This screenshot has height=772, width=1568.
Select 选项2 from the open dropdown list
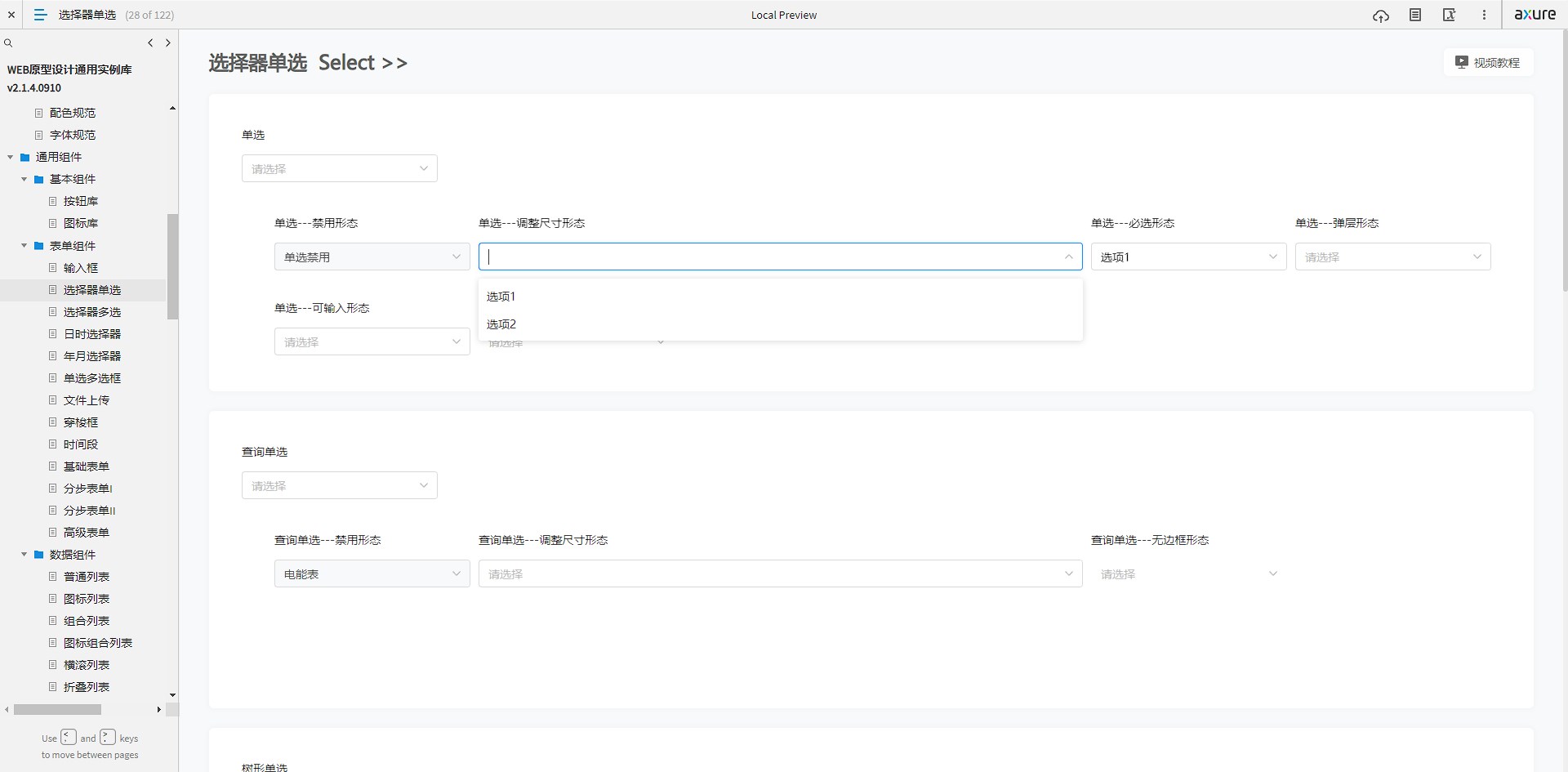click(x=501, y=324)
